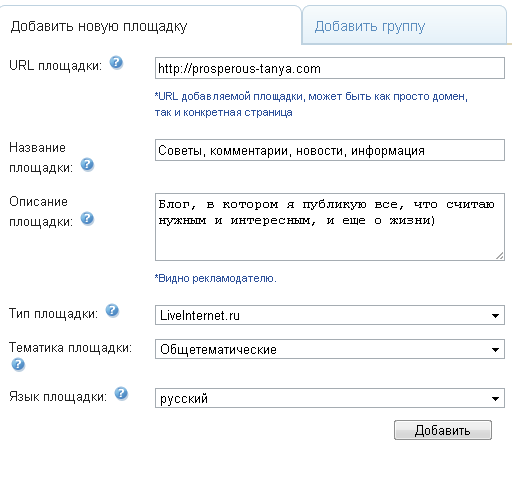Image resolution: width=512 pixels, height=478 pixels.
Task: Click the Добавить button
Action: coord(443,430)
